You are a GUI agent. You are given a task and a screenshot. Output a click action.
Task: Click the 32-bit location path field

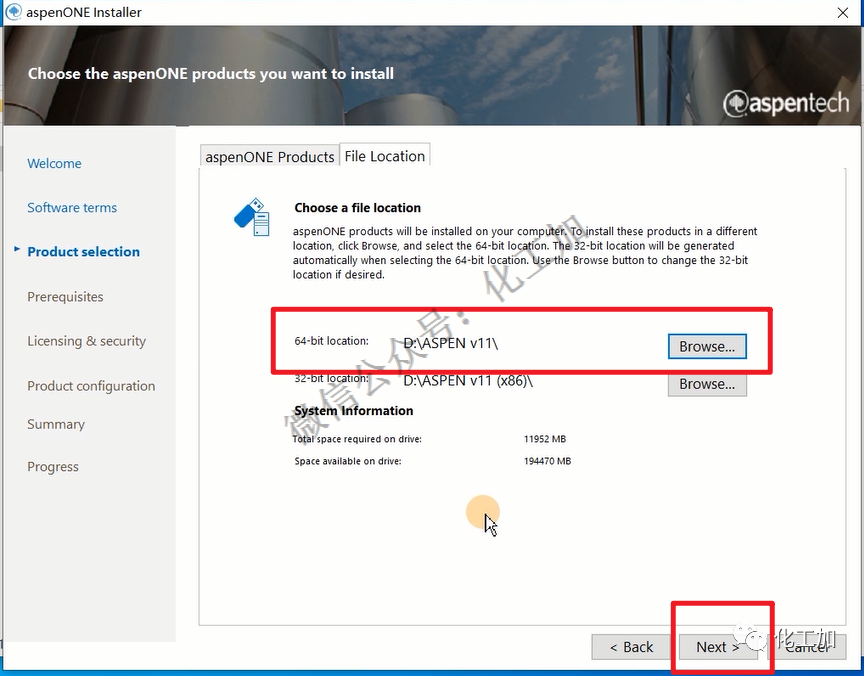pyautogui.click(x=468, y=381)
